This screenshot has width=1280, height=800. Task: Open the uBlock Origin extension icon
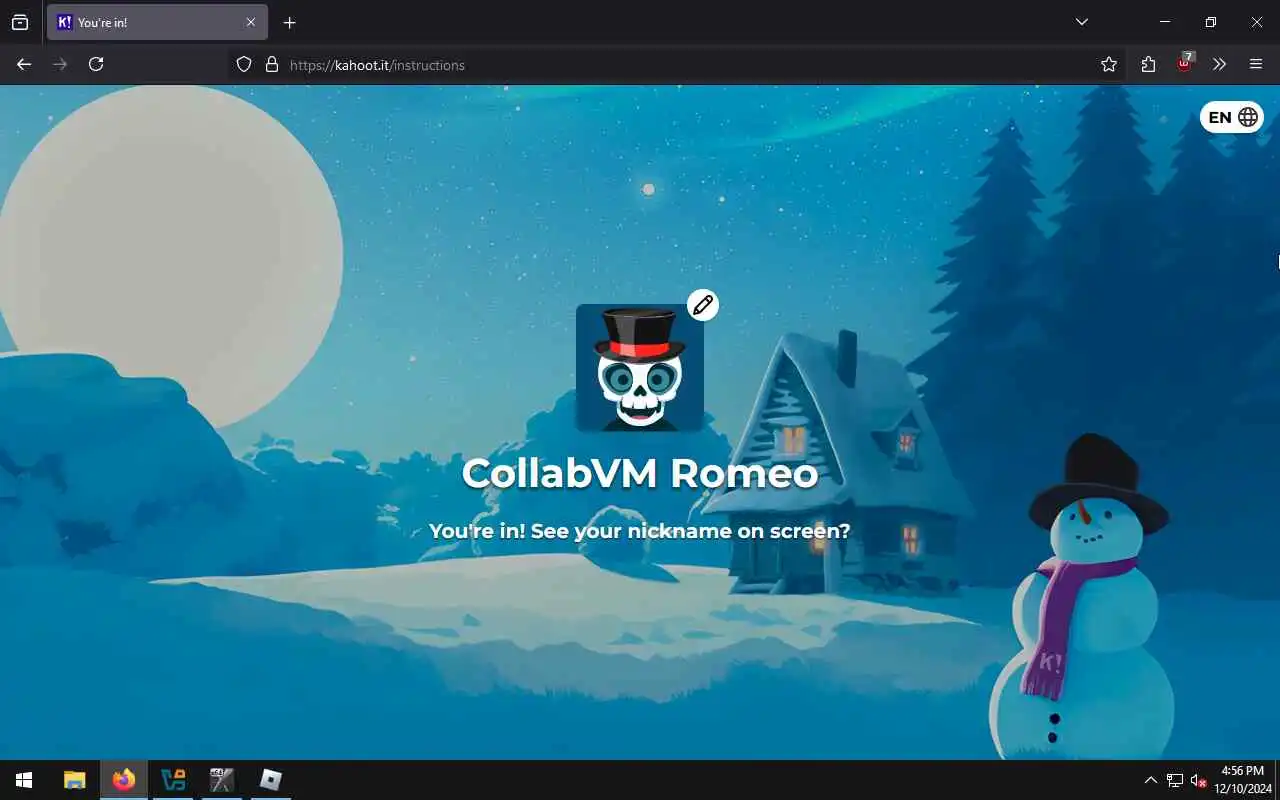pos(1185,63)
